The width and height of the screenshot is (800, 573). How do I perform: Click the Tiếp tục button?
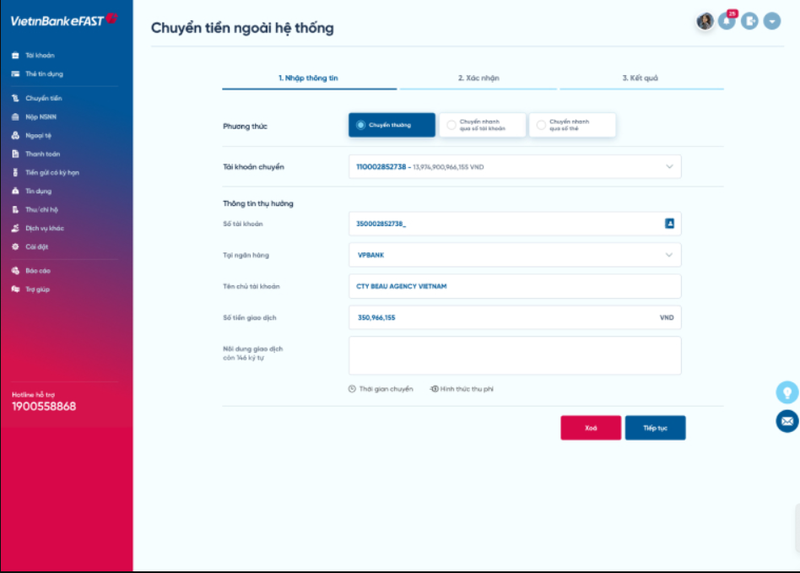point(655,428)
